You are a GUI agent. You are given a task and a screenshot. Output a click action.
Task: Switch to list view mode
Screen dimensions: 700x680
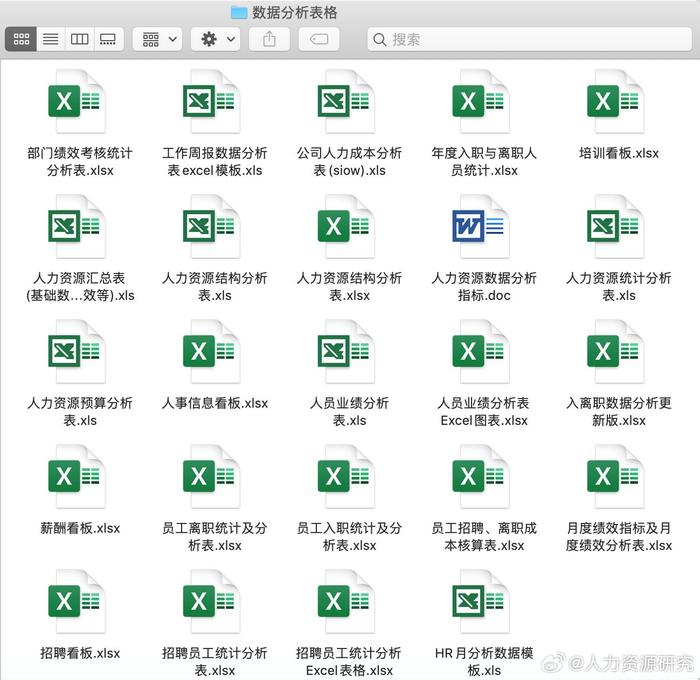(x=50, y=39)
